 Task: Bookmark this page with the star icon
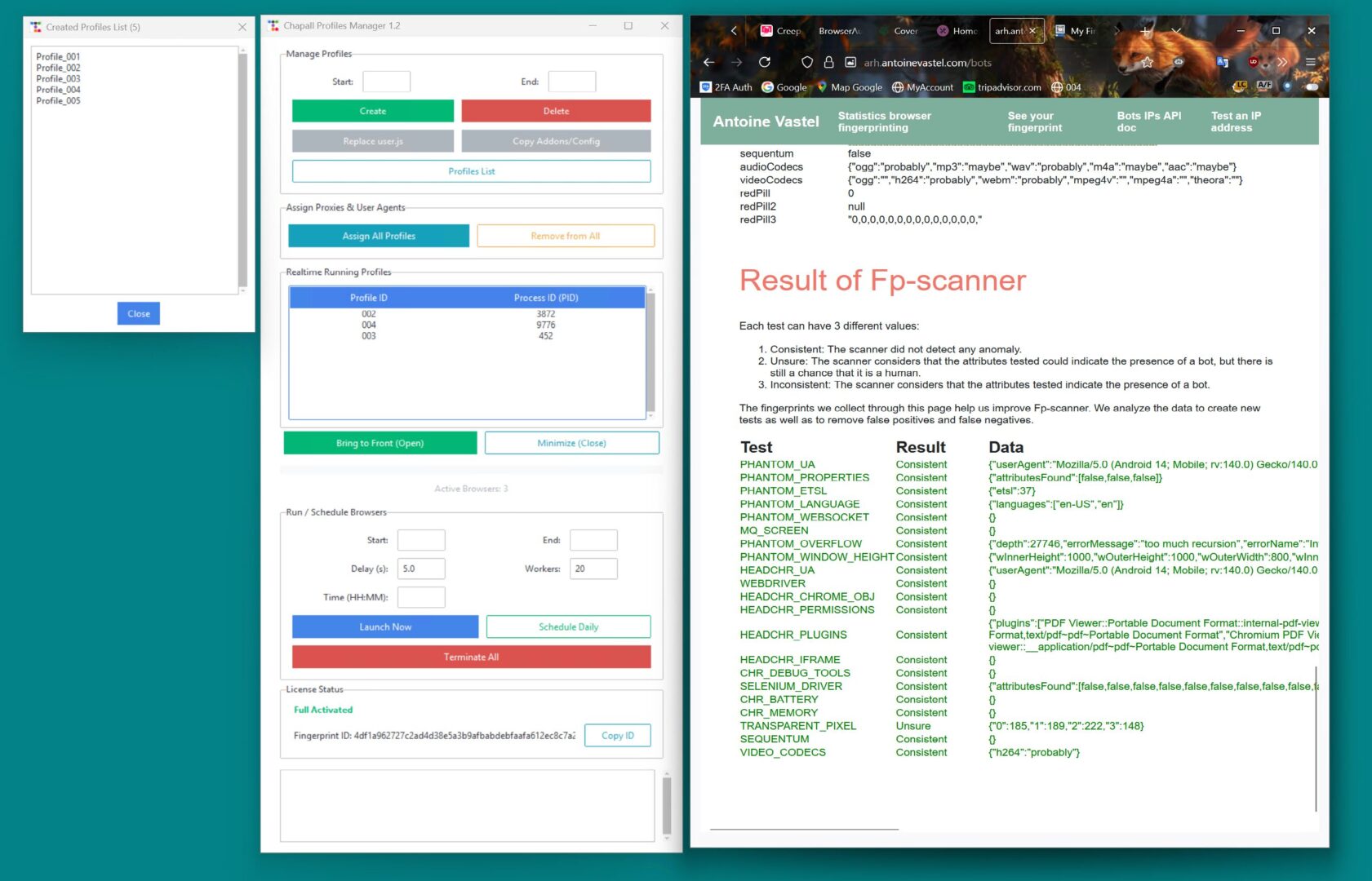(x=1147, y=62)
